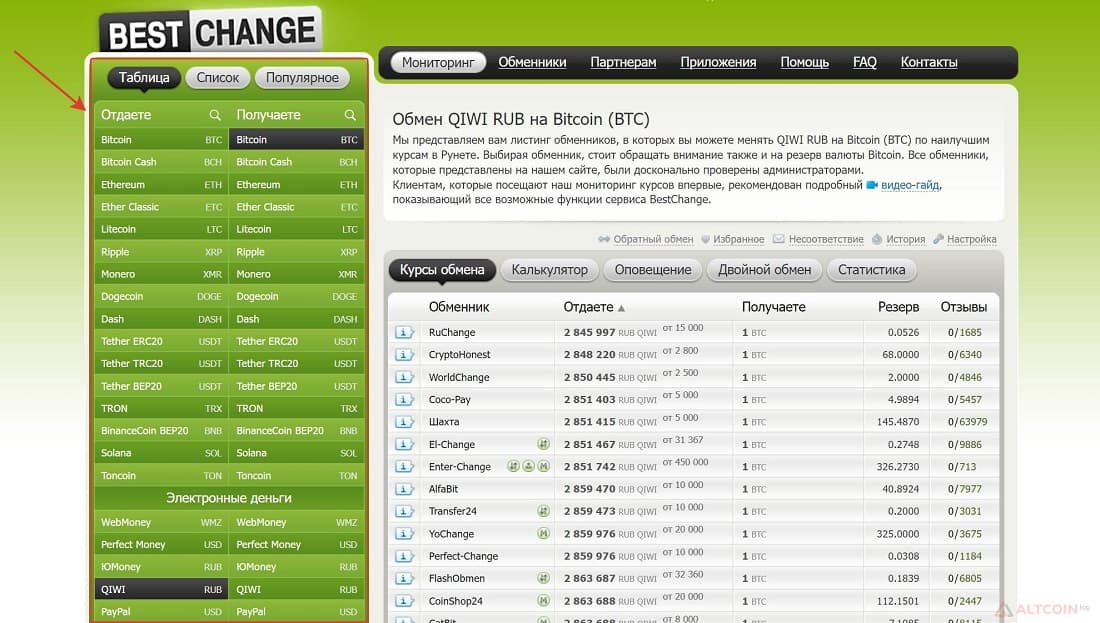Open the info icon for CryptoHonest

404,354
